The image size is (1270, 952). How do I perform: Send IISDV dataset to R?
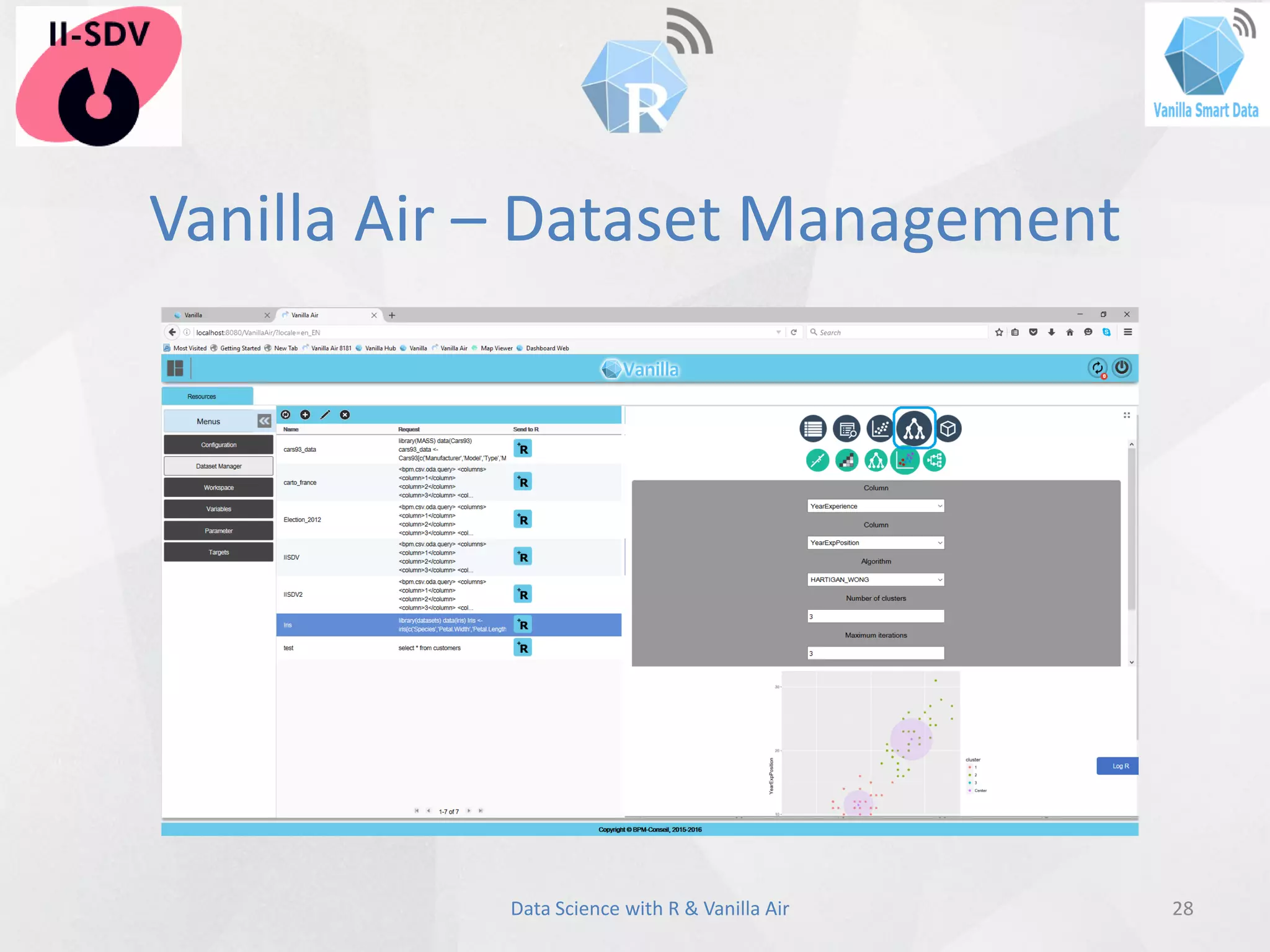523,557
